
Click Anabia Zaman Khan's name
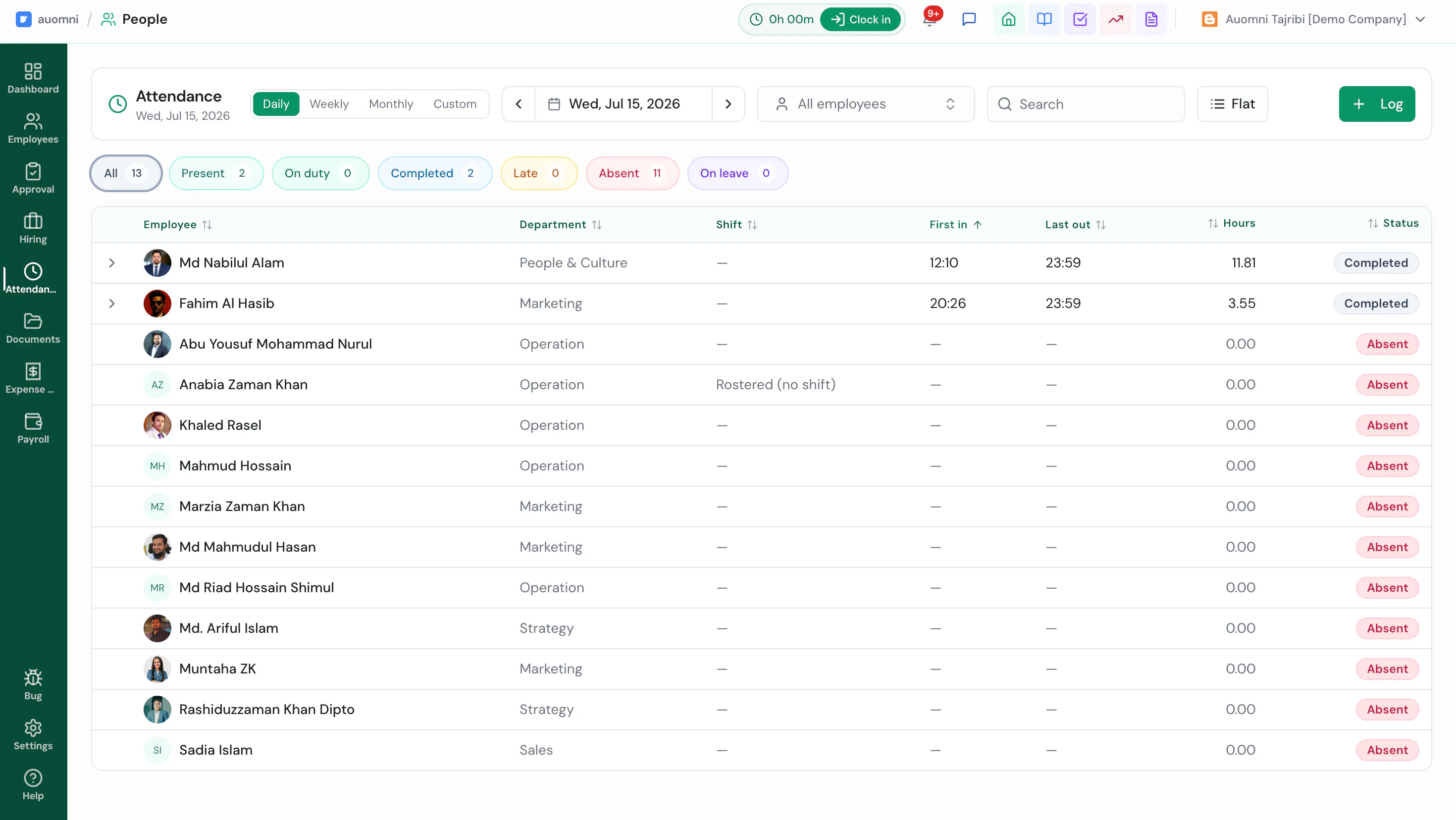[244, 385]
